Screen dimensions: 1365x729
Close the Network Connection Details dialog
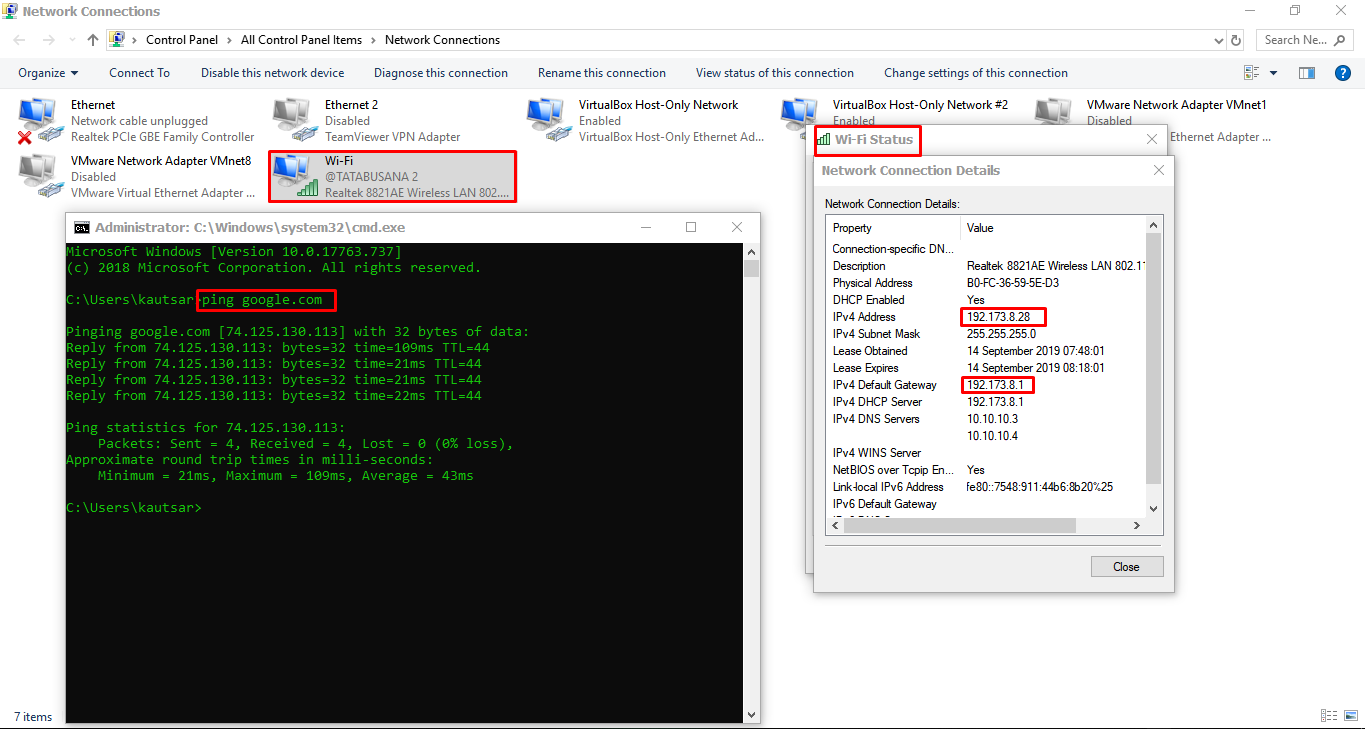coord(1158,171)
